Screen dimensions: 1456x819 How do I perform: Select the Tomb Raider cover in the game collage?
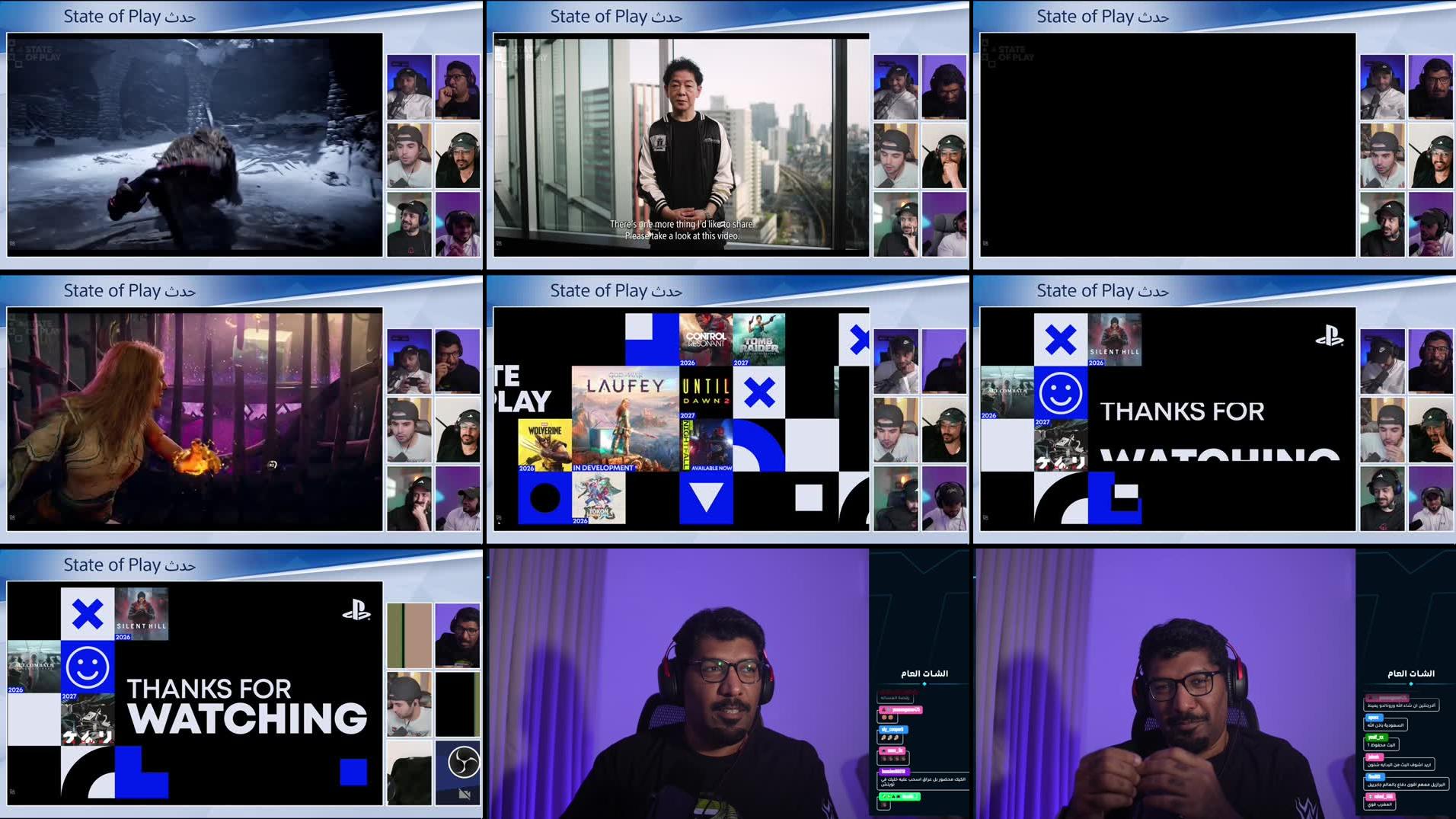pos(758,340)
